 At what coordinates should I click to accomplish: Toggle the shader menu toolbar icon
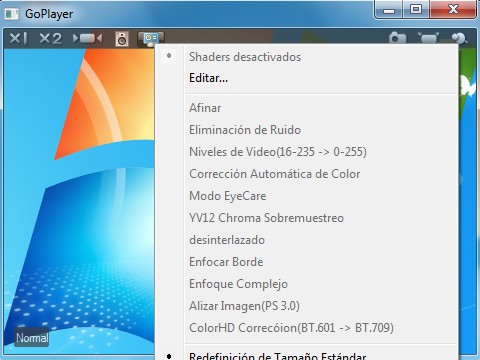pyautogui.click(x=151, y=39)
